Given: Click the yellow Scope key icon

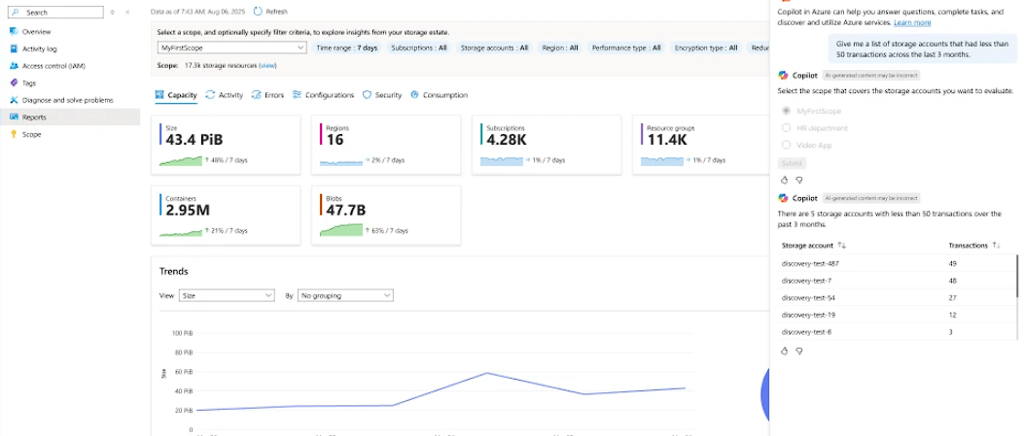Looking at the screenshot, I should point(14,134).
